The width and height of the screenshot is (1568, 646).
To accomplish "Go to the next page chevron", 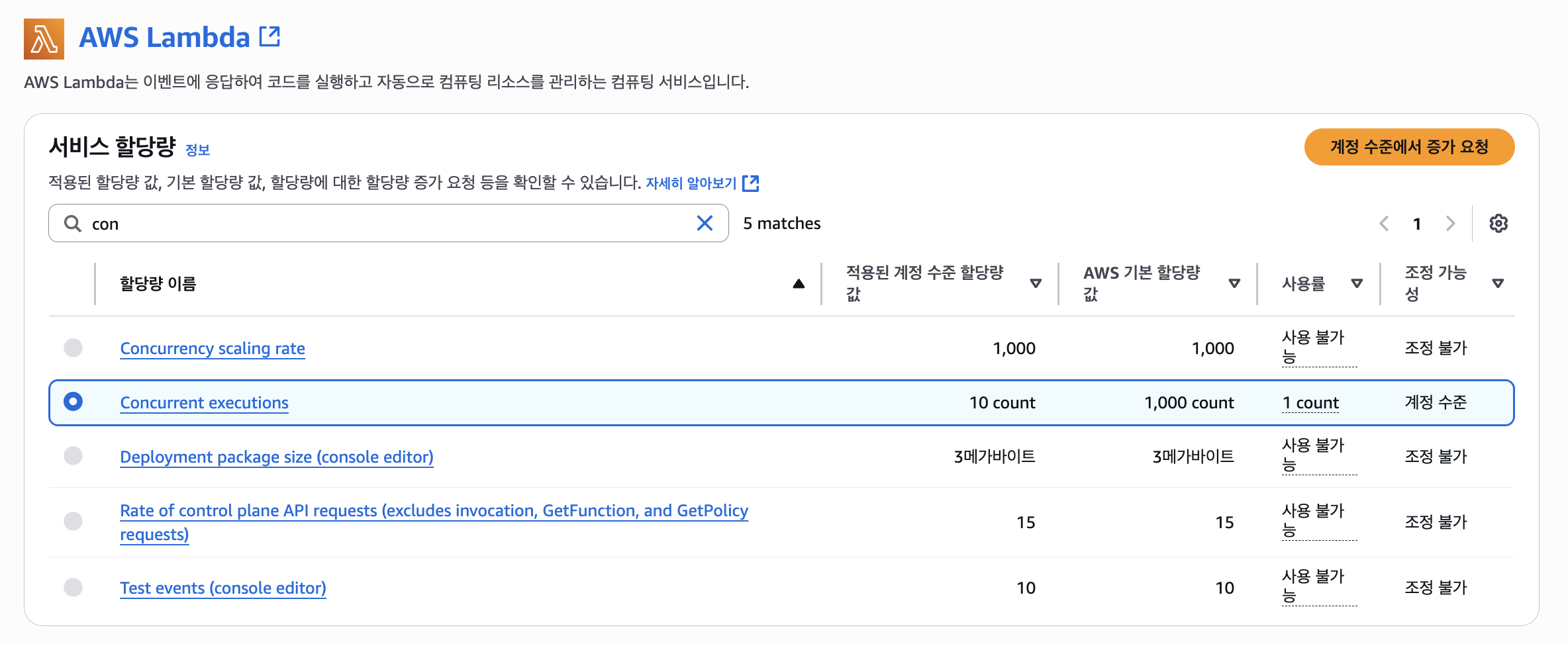I will 1450,224.
